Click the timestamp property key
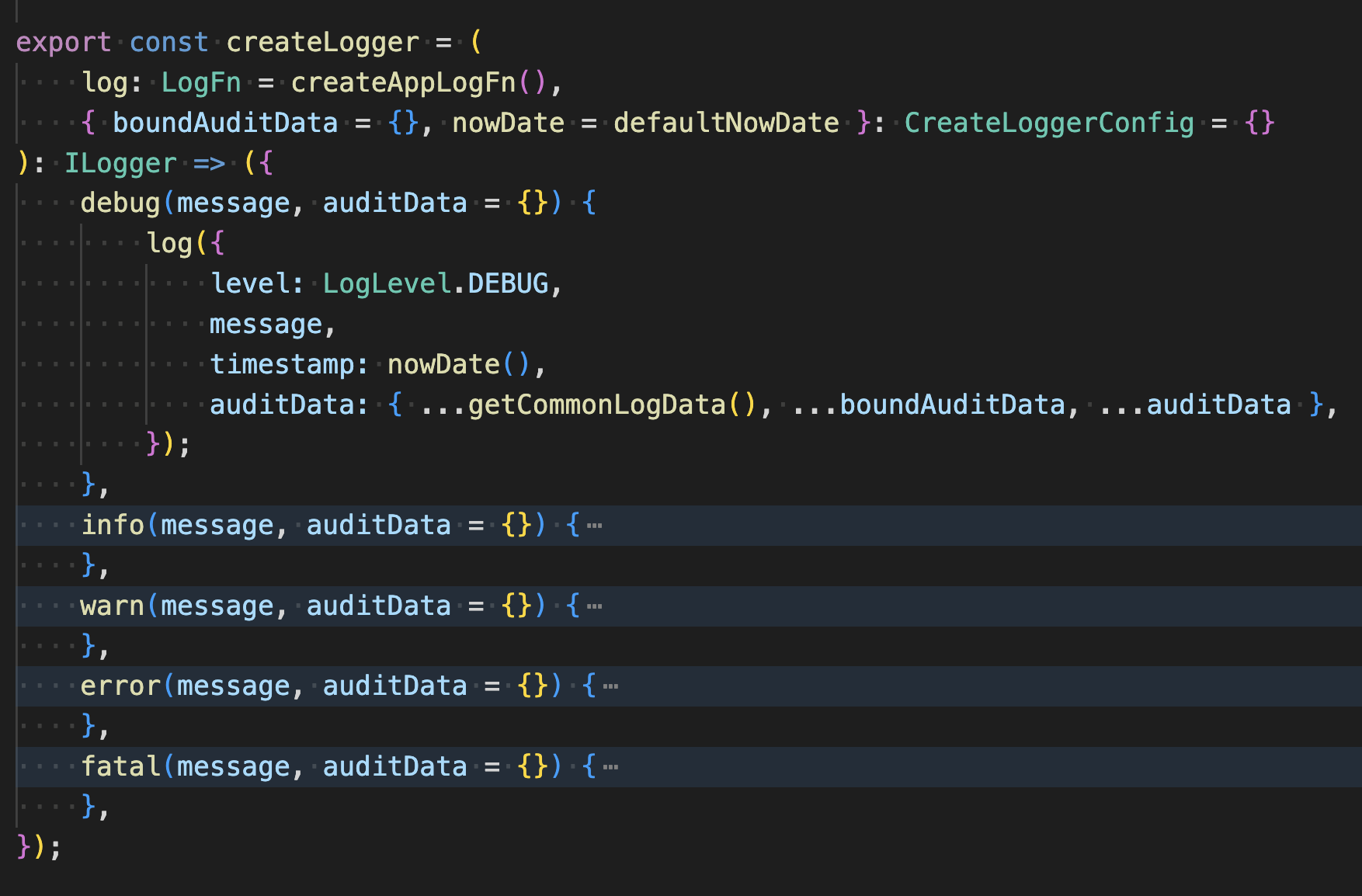This screenshot has height=896, width=1362. pos(282,365)
